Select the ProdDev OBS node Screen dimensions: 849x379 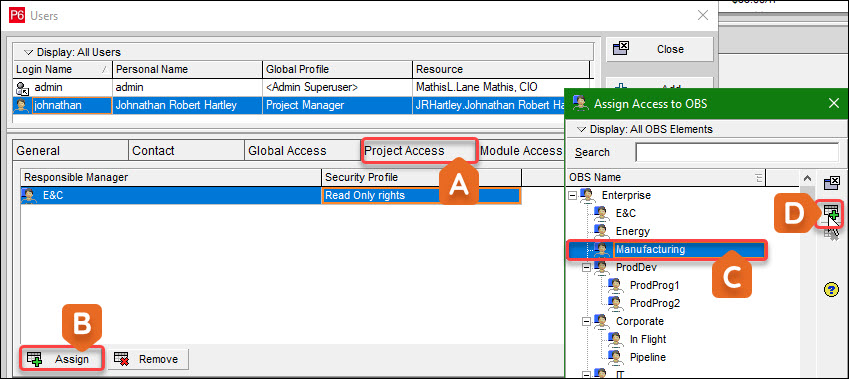pos(636,267)
